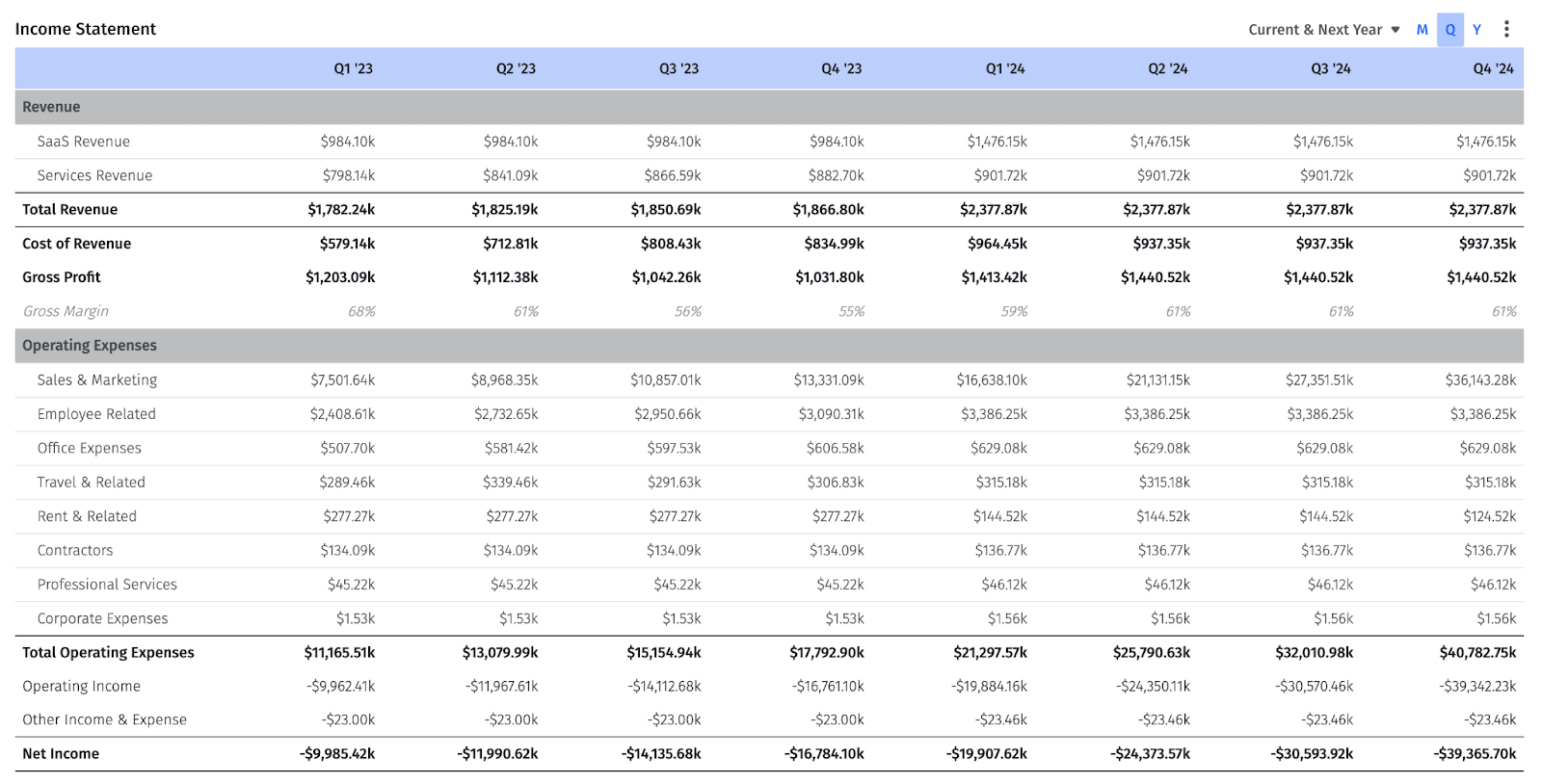This screenshot has width=1542, height=784.
Task: Click Q4 '24 Sales & Marketing $36,143.28k
Action: (x=1480, y=380)
